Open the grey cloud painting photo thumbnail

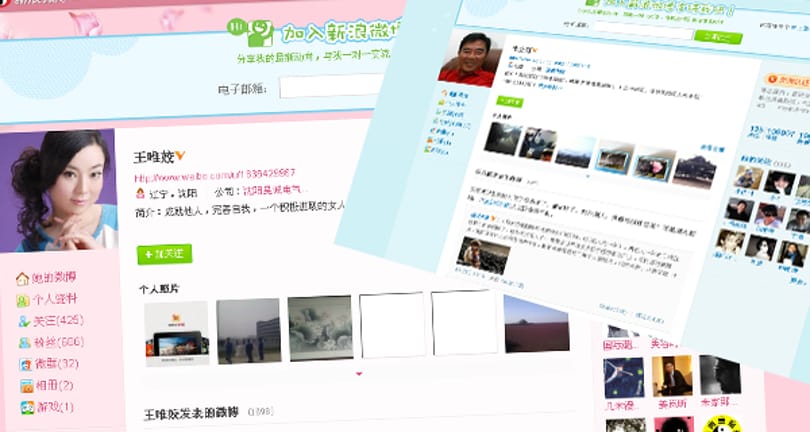[320, 328]
